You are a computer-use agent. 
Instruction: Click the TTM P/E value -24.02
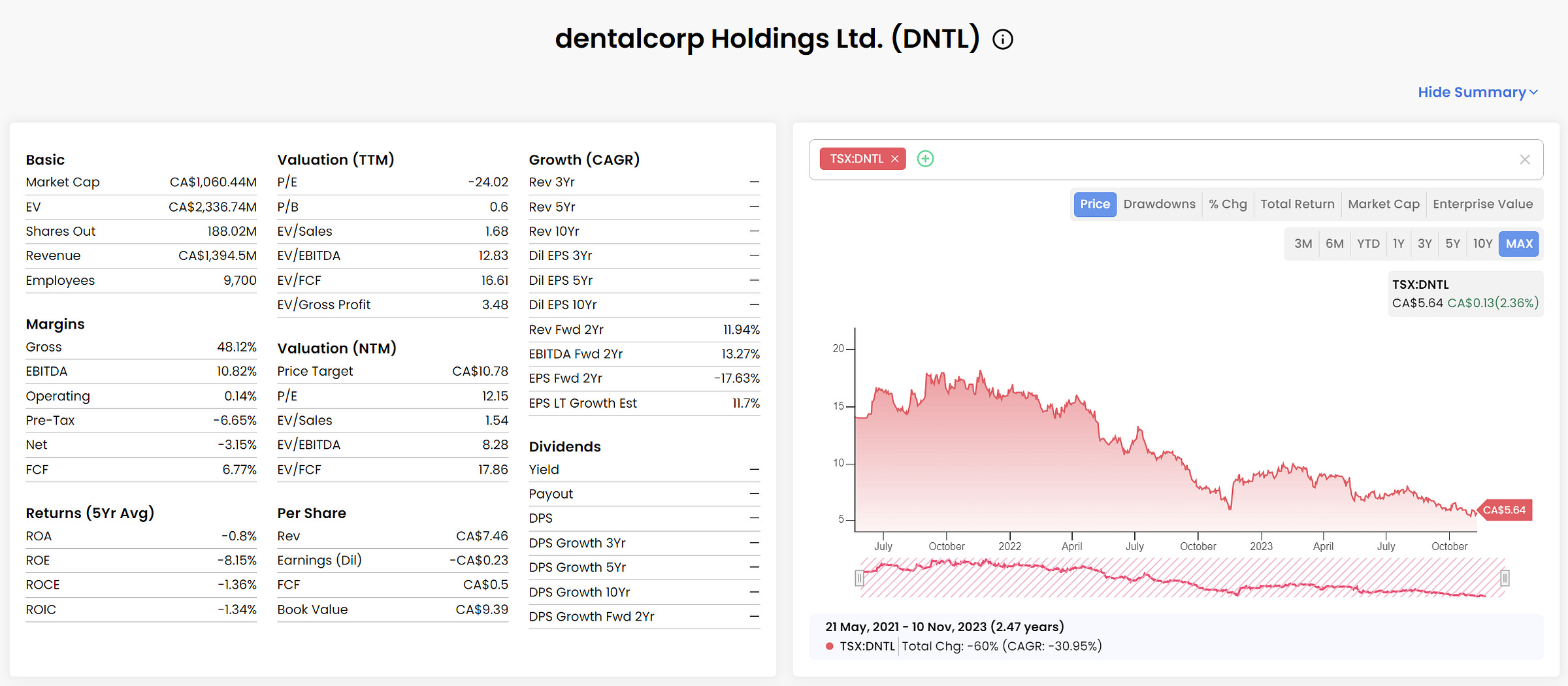(488, 182)
